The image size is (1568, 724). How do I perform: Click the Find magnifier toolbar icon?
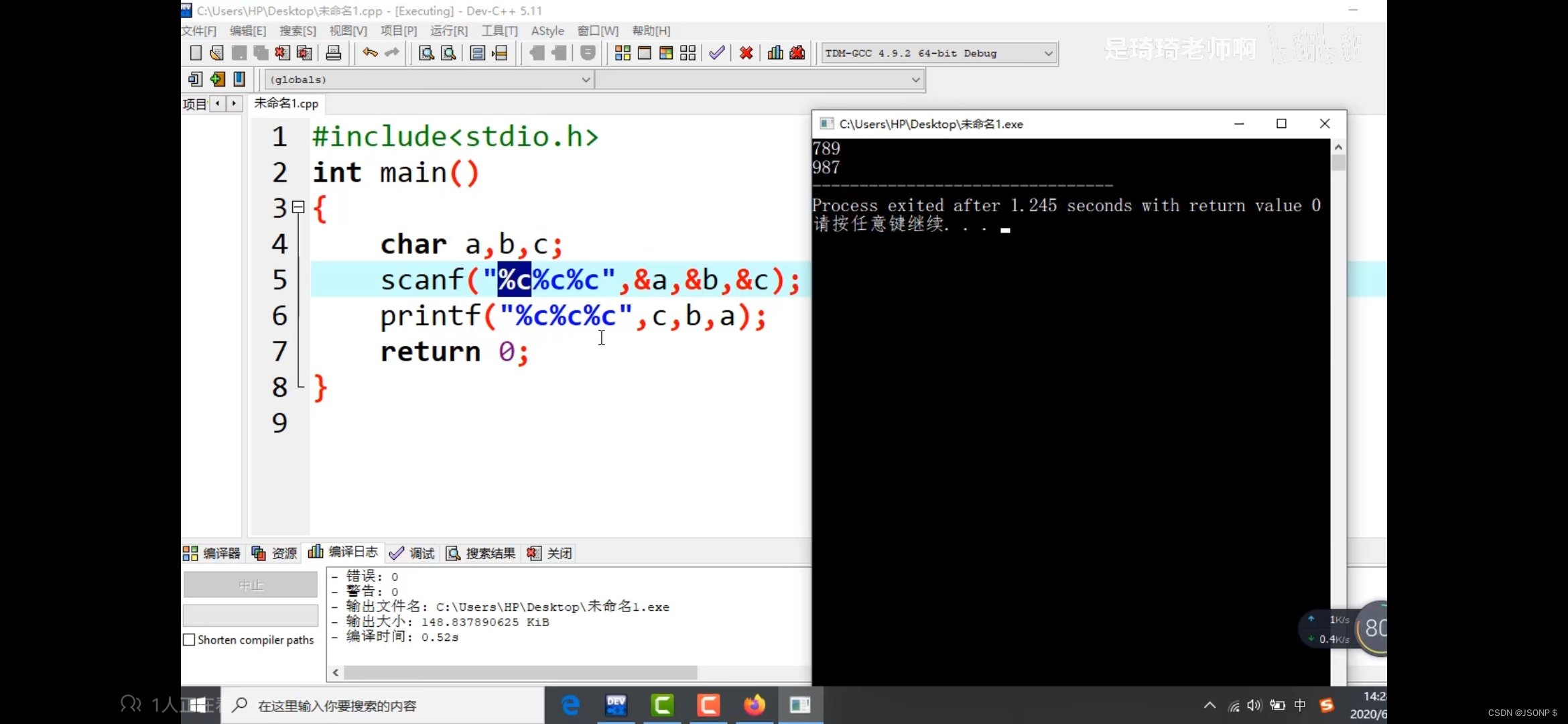point(426,53)
